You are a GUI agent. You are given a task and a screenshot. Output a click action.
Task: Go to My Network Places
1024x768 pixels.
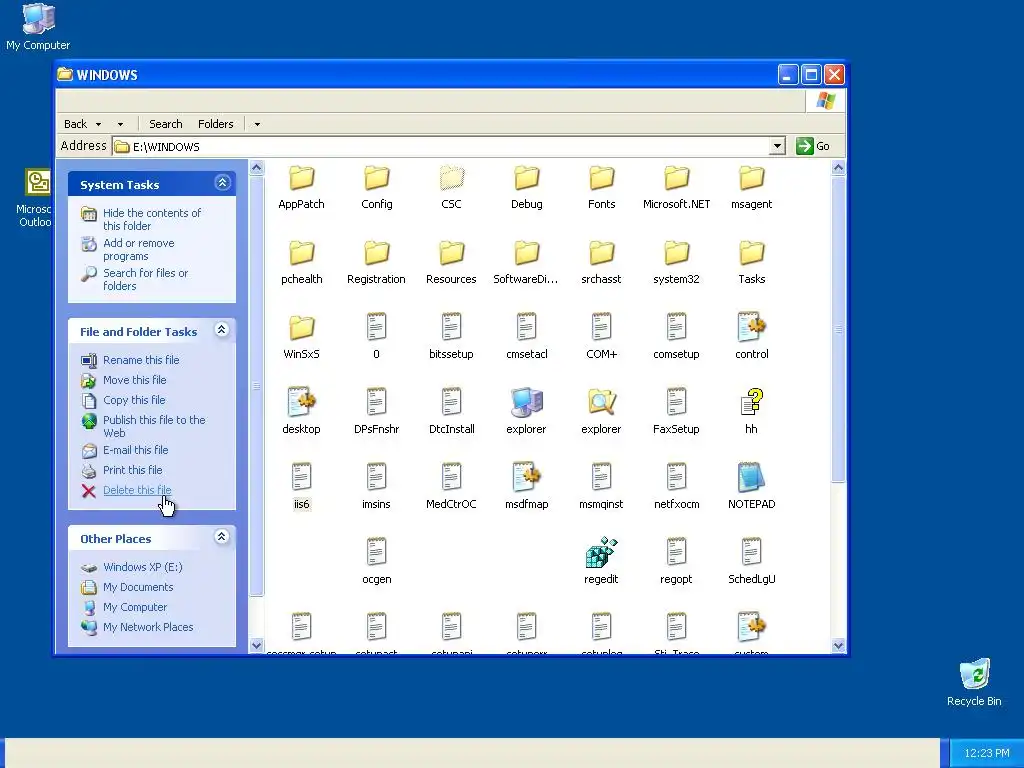(x=148, y=628)
